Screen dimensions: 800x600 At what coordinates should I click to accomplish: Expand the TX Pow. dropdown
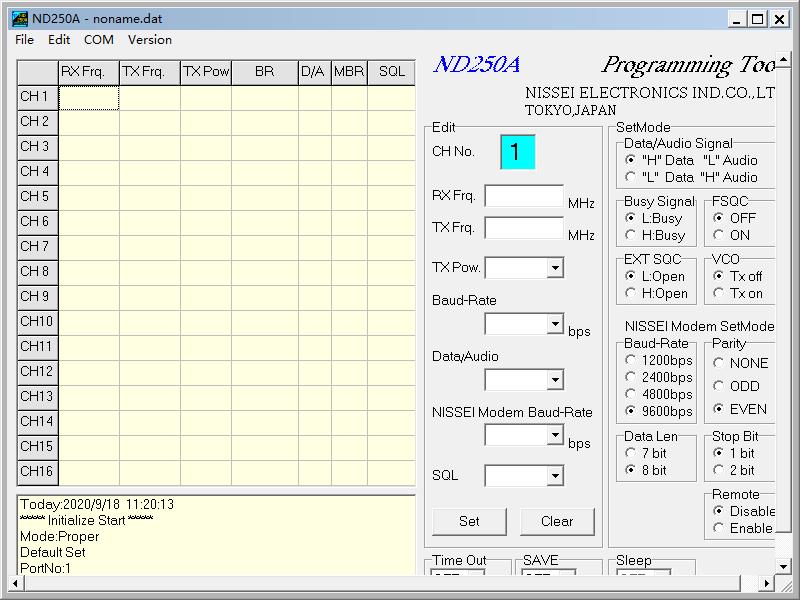(x=555, y=268)
